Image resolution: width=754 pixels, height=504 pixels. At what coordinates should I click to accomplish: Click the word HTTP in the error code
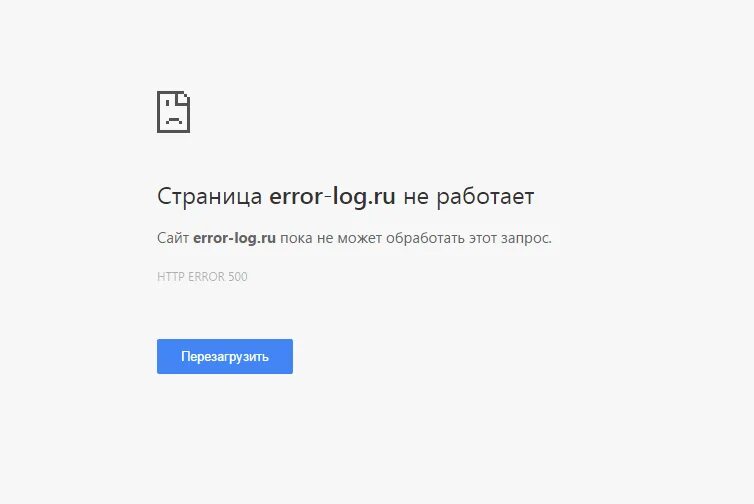tap(171, 277)
